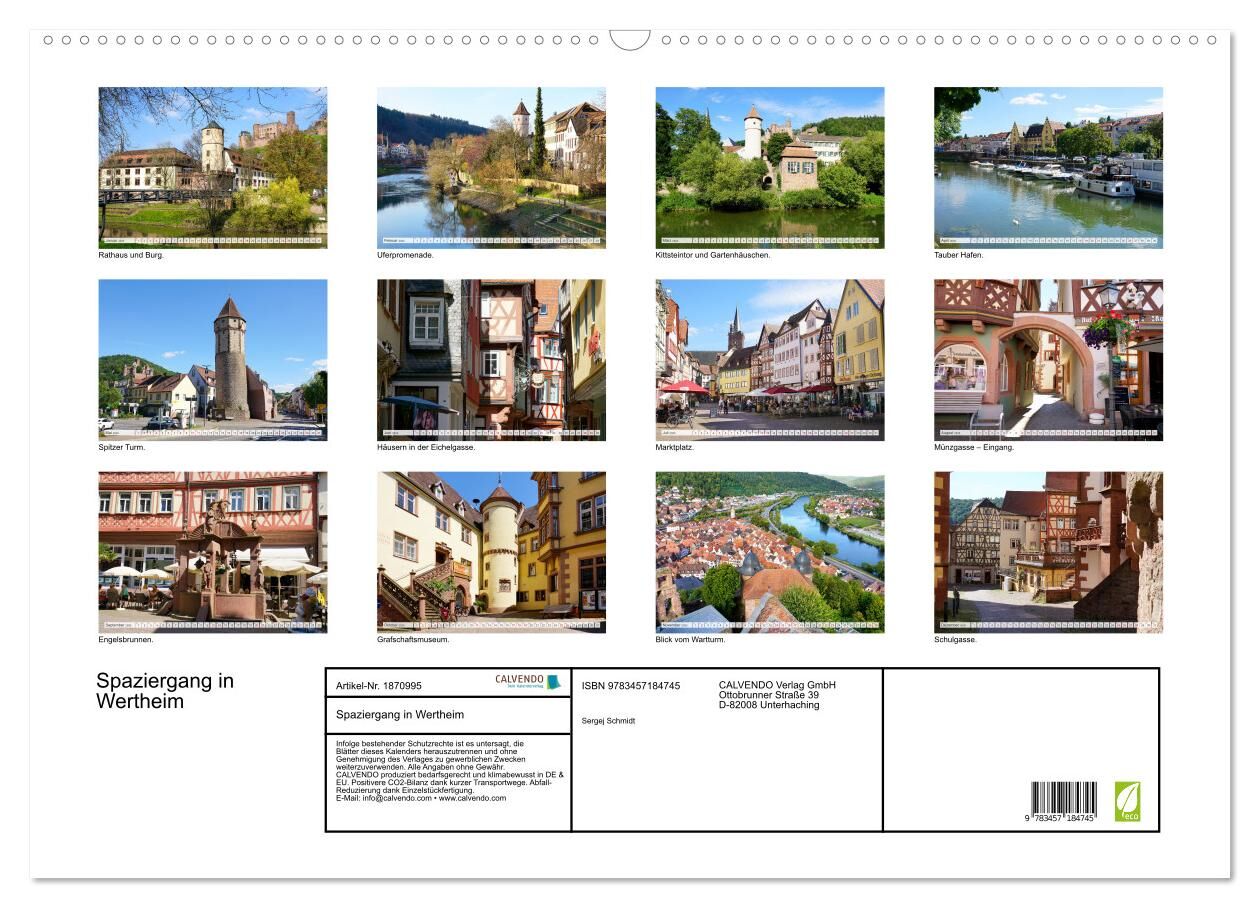Open the Grafschaftsmuseum photo
Screen dimensions: 1260x908
coord(491,552)
